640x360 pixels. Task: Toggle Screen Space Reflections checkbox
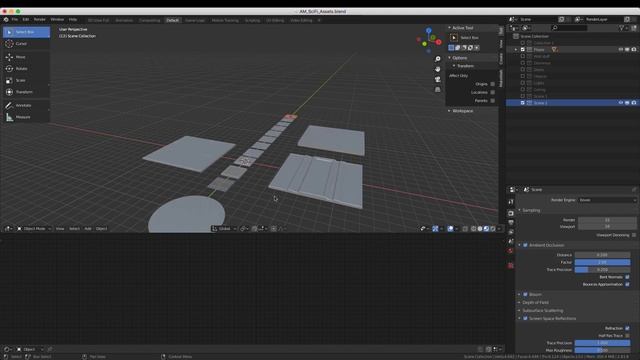525,318
